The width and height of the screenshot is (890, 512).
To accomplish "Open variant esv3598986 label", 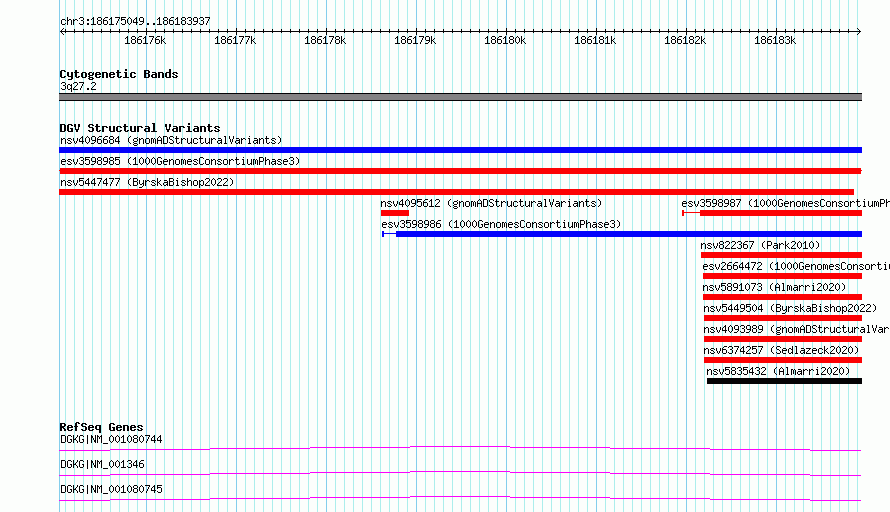I will (501, 224).
